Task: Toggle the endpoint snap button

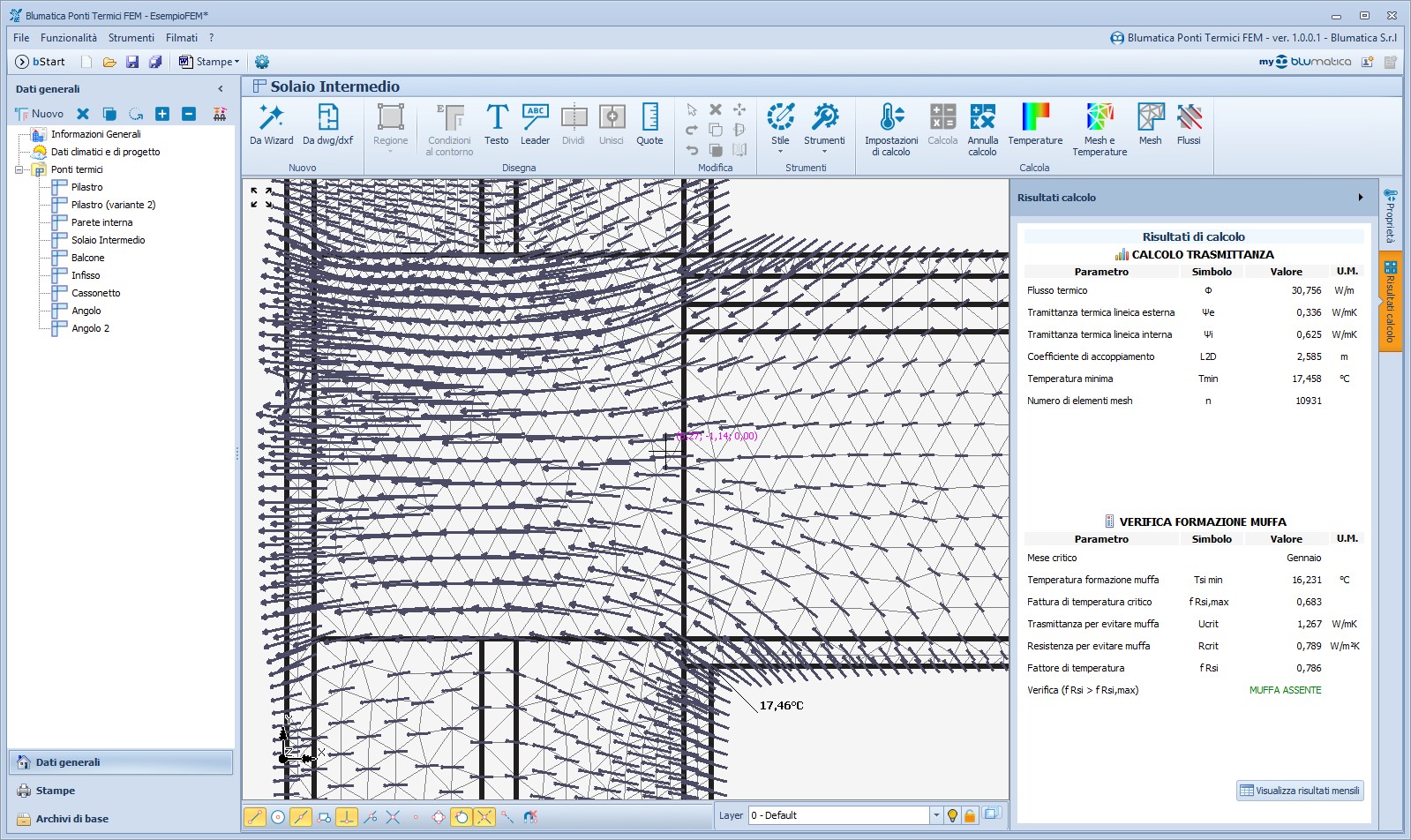Action: coord(255,817)
